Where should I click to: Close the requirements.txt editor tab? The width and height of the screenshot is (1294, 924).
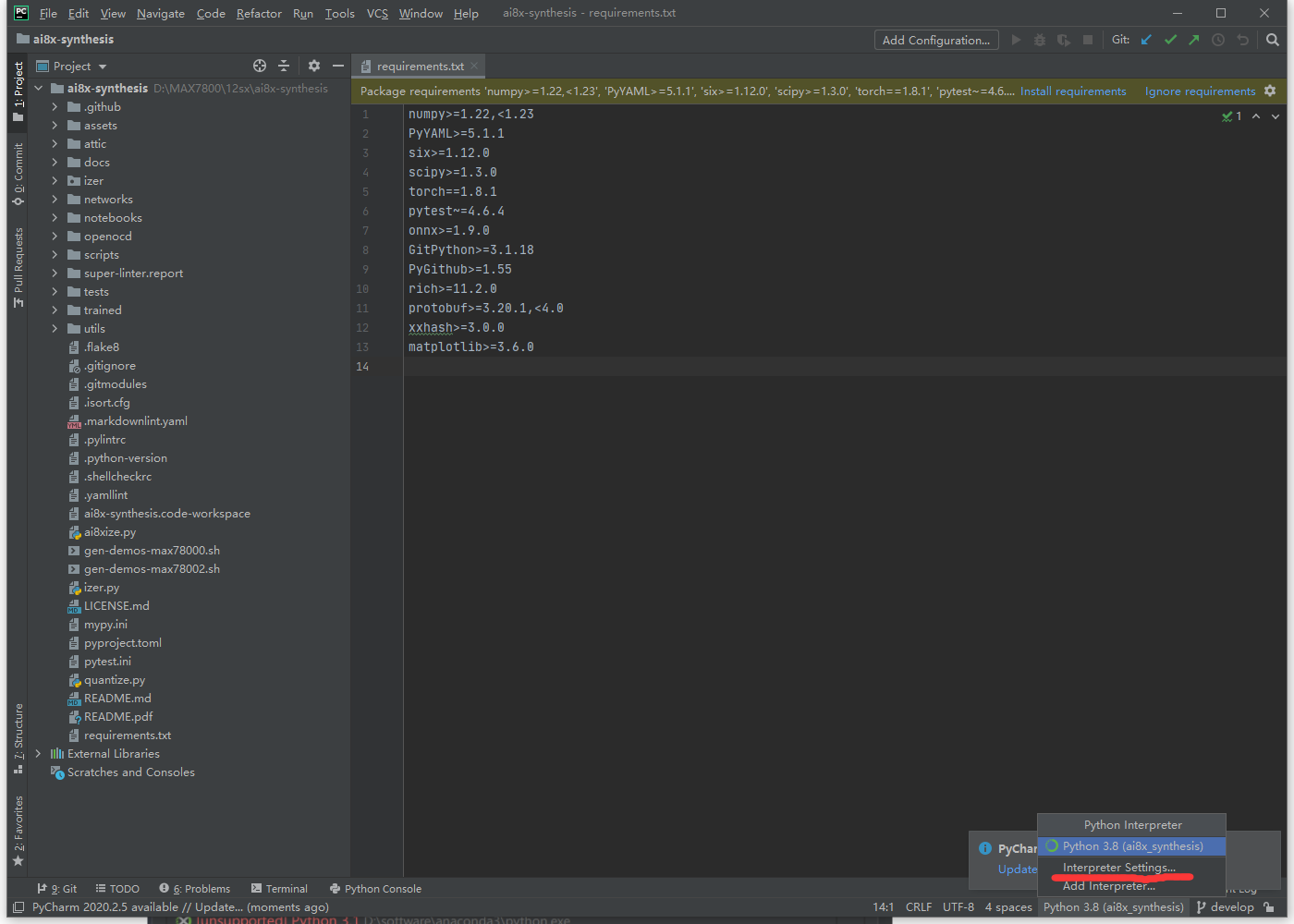click(x=474, y=66)
